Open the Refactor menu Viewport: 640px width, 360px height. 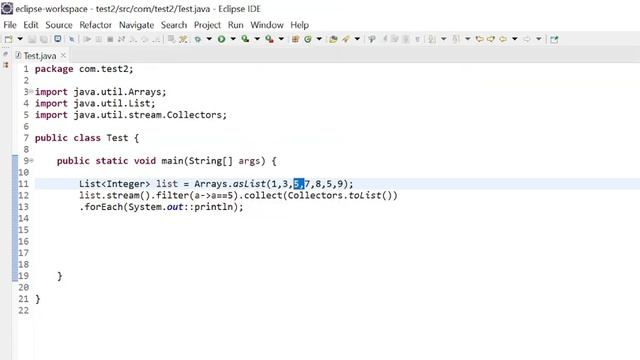96,25
